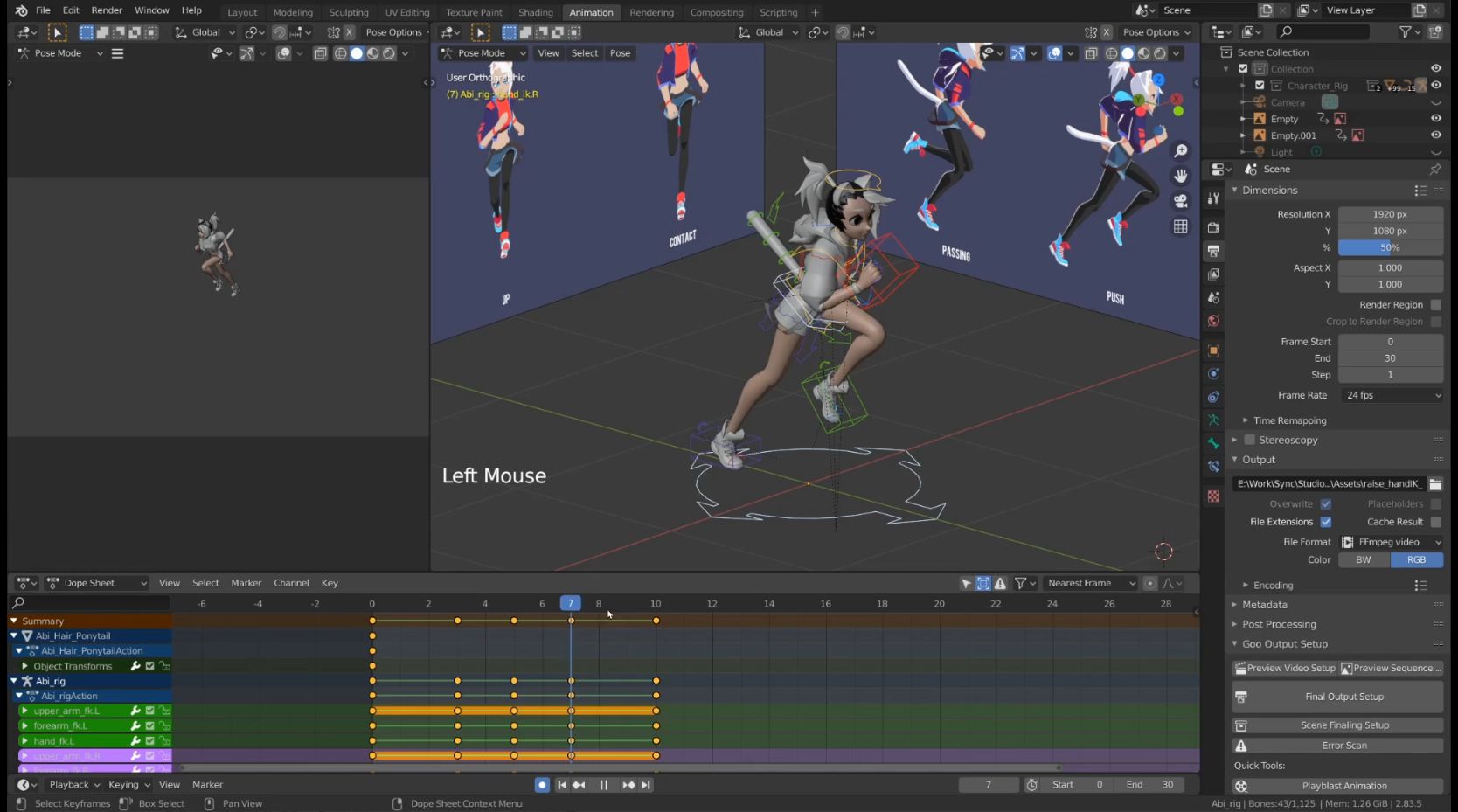Enable auto keying record button

tap(542, 785)
